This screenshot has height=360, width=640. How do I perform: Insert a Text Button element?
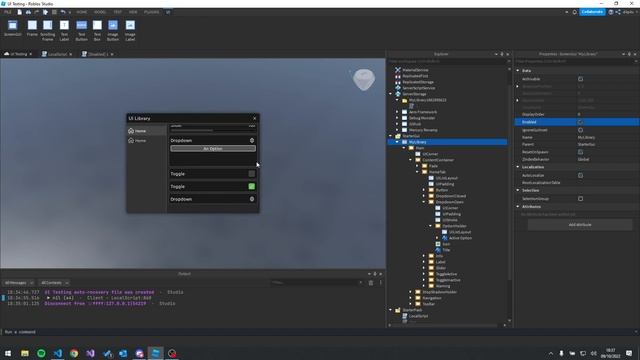[x=82, y=30]
